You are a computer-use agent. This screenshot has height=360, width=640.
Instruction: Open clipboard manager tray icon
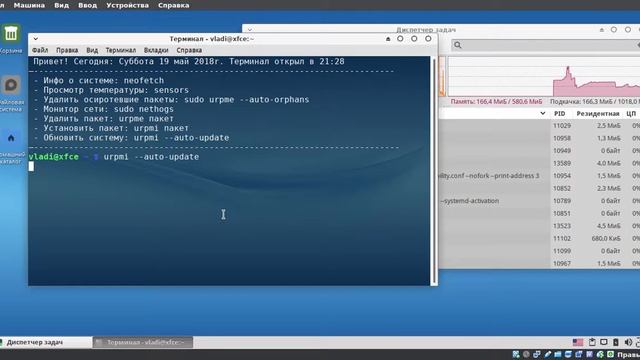[x=592, y=342]
